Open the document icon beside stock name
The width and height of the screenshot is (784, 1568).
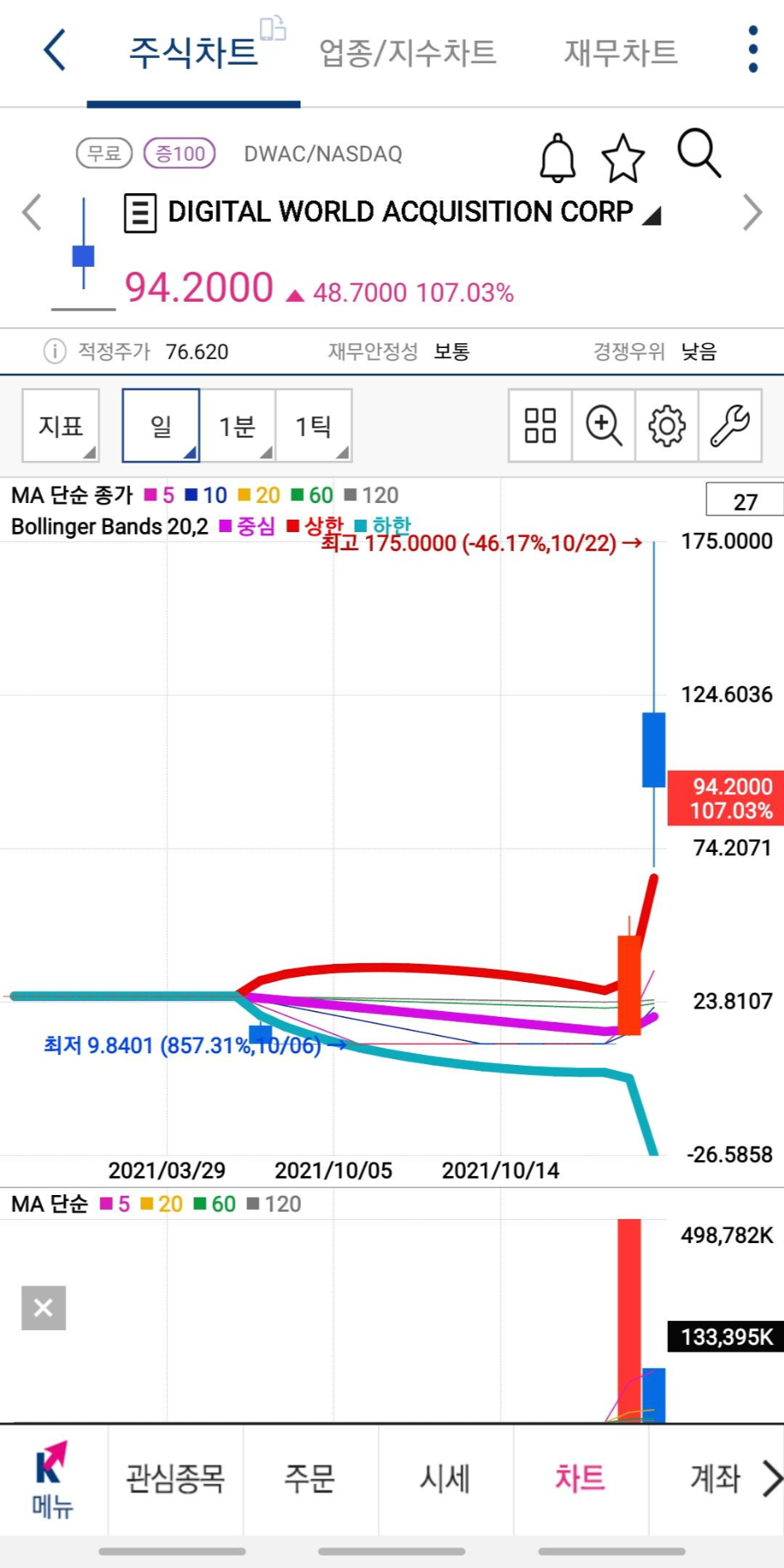point(140,213)
